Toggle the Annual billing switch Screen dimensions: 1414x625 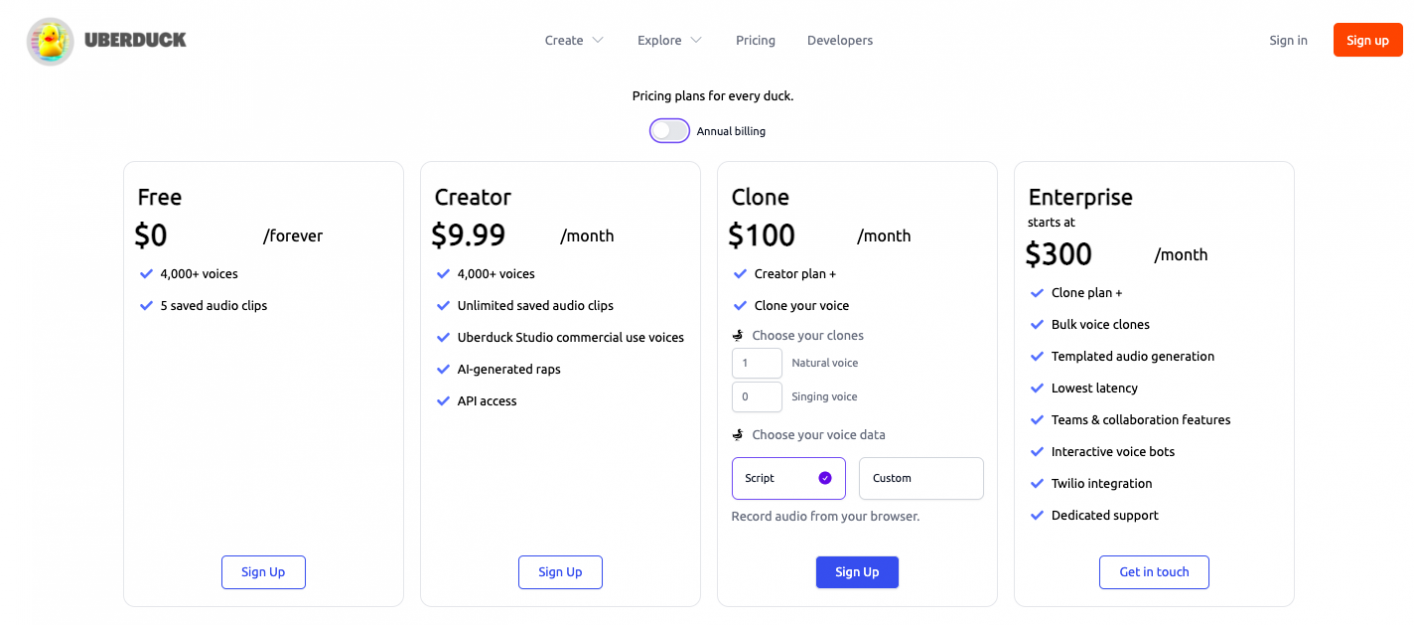pyautogui.click(x=669, y=131)
